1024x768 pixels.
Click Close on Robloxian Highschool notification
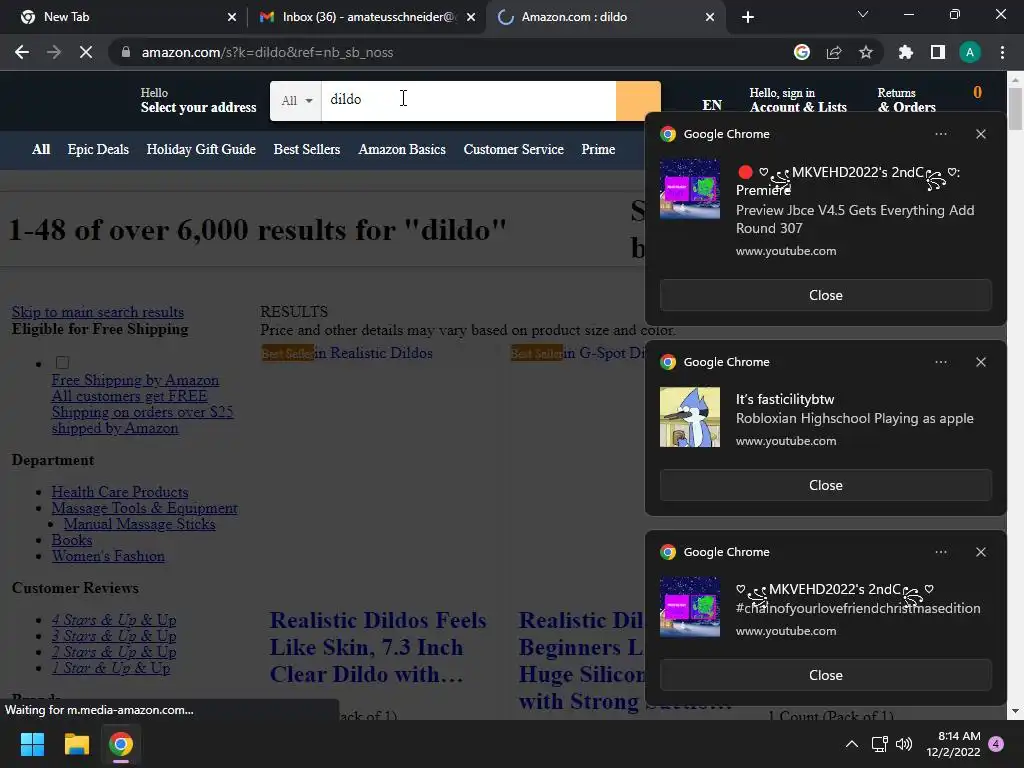(x=825, y=485)
